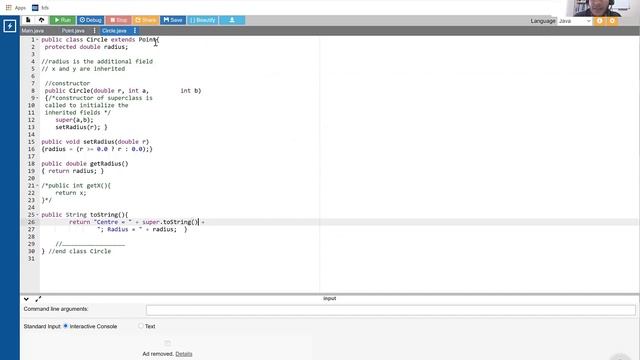
Task: Expand the console panel with the diagonal arrows icon
Action: click(x=38, y=299)
